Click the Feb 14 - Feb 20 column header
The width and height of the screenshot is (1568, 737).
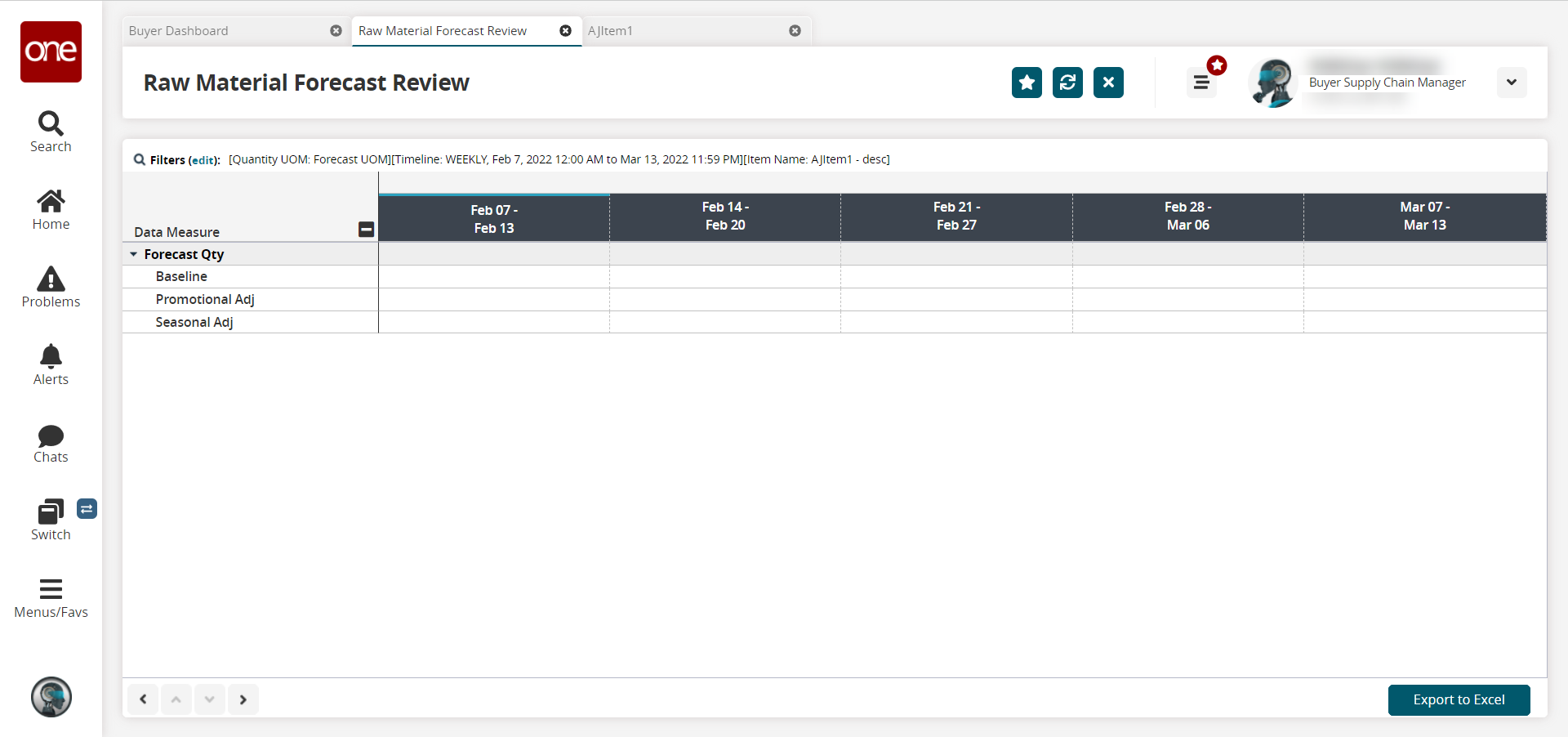click(x=725, y=217)
